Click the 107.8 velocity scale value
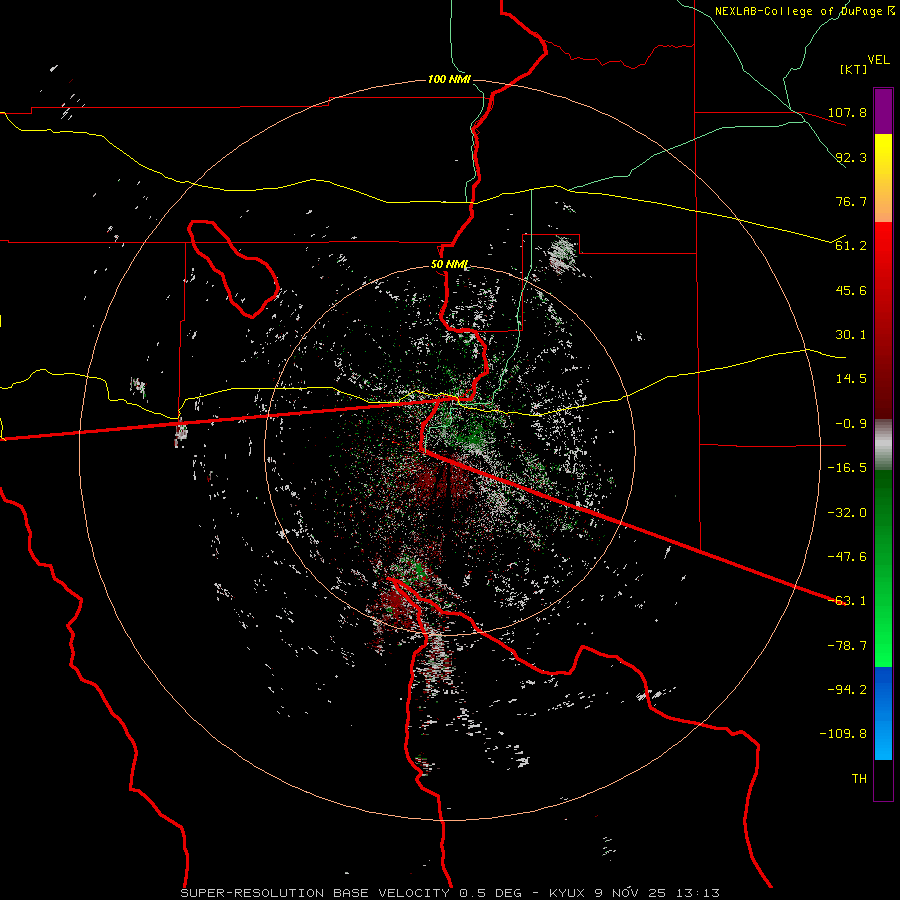This screenshot has height=900, width=900. pyautogui.click(x=847, y=112)
